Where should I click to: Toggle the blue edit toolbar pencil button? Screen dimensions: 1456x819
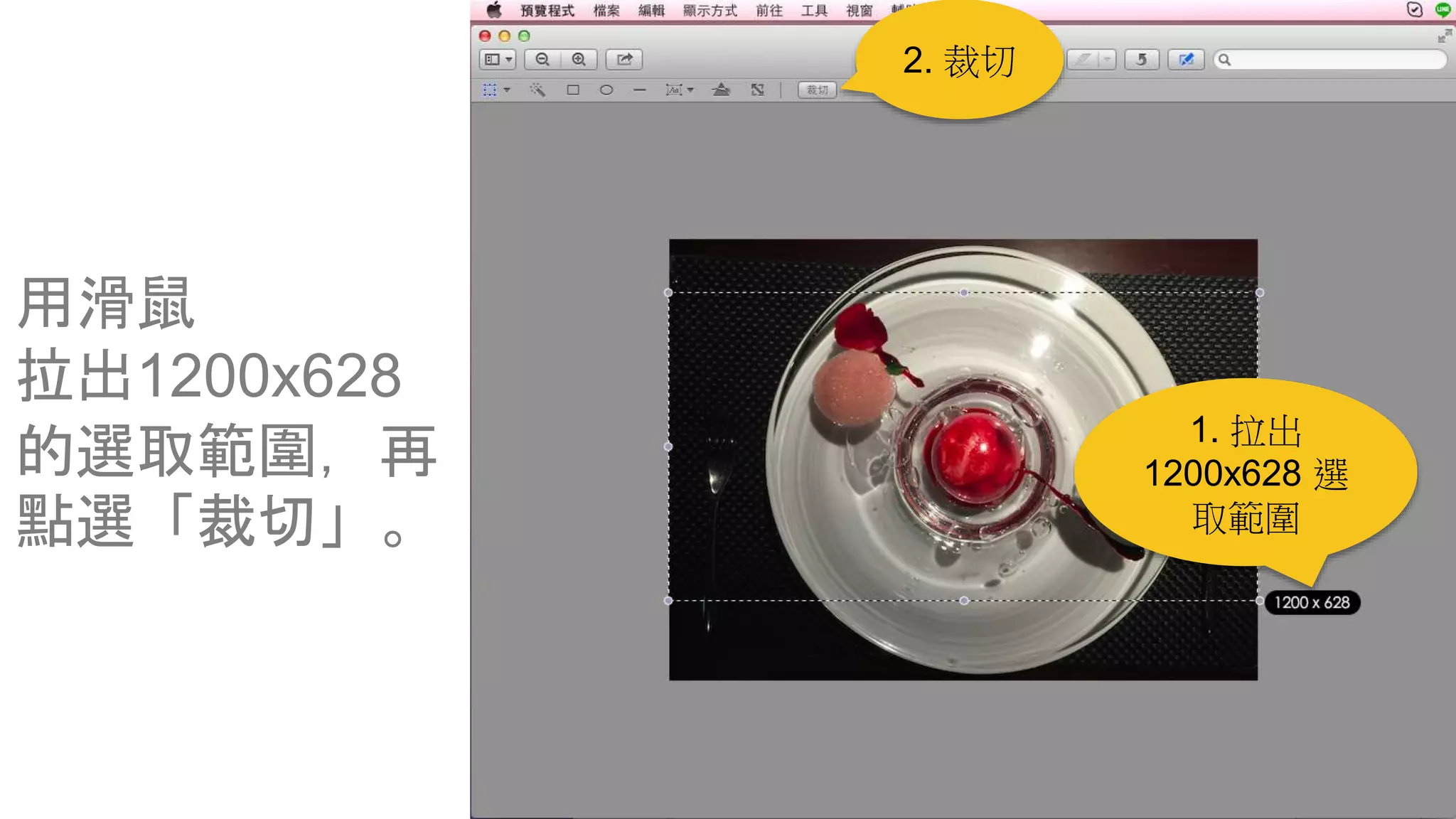click(x=1186, y=60)
